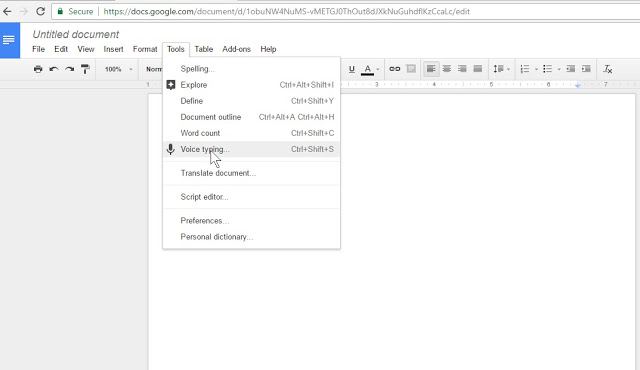Image resolution: width=640 pixels, height=370 pixels.
Task: Rename the Untitled document title
Action: (76, 34)
